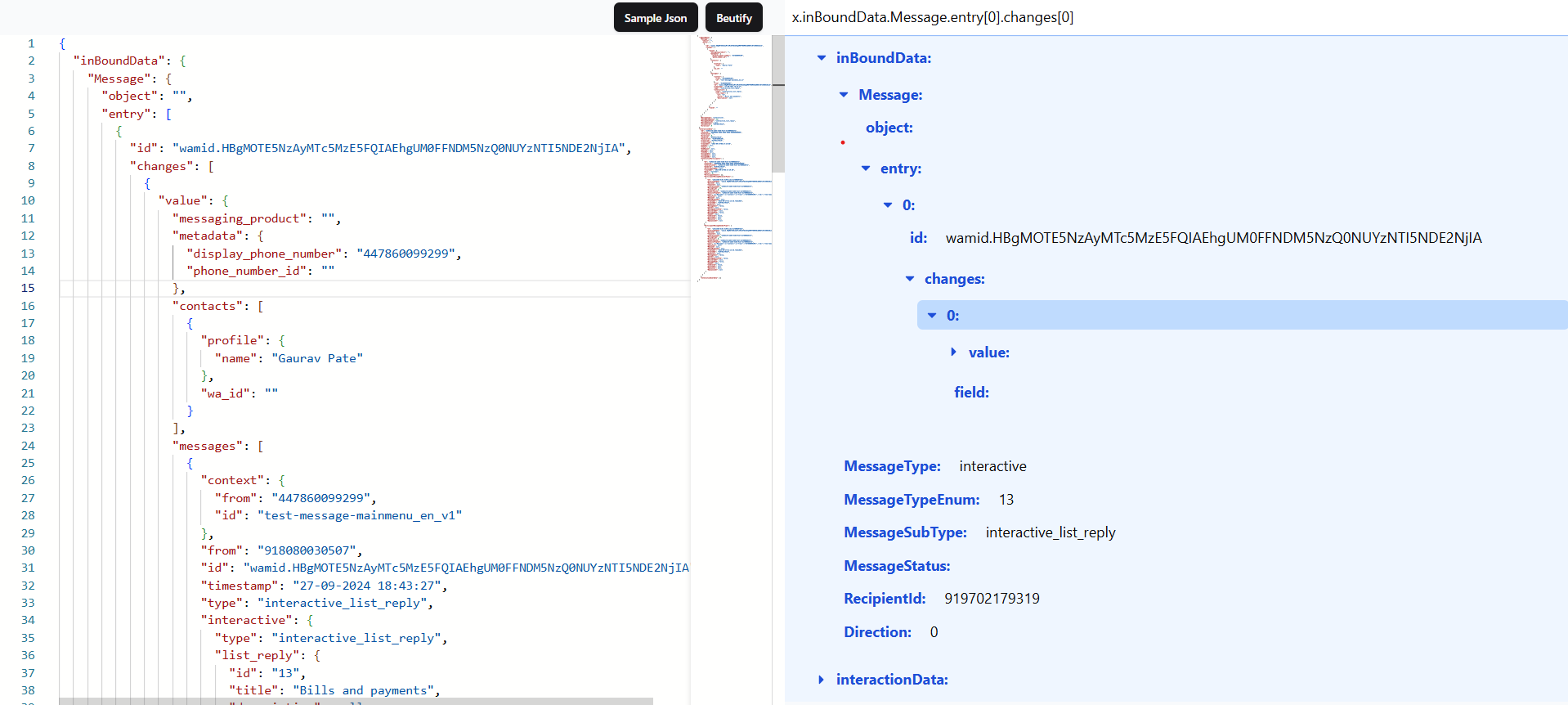Screen dimensions: 1568x705
Task: Select the id key in tree viewer
Action: [x=918, y=238]
